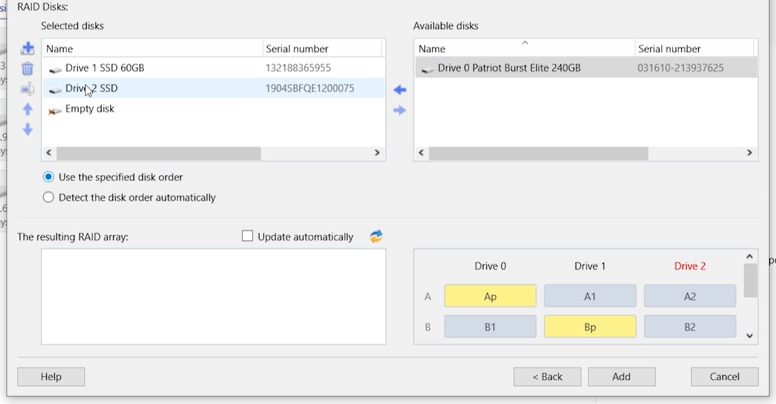Click disk icon beside Drive 2 SSD
776x404 pixels.
click(55, 90)
